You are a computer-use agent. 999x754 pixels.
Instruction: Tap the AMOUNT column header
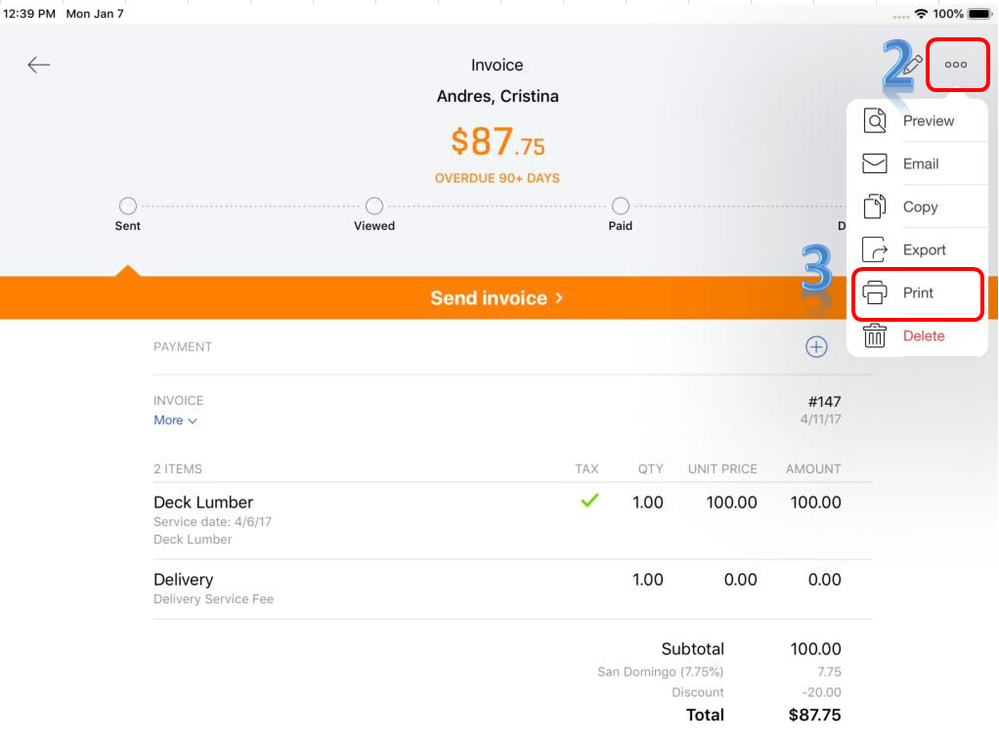point(813,469)
